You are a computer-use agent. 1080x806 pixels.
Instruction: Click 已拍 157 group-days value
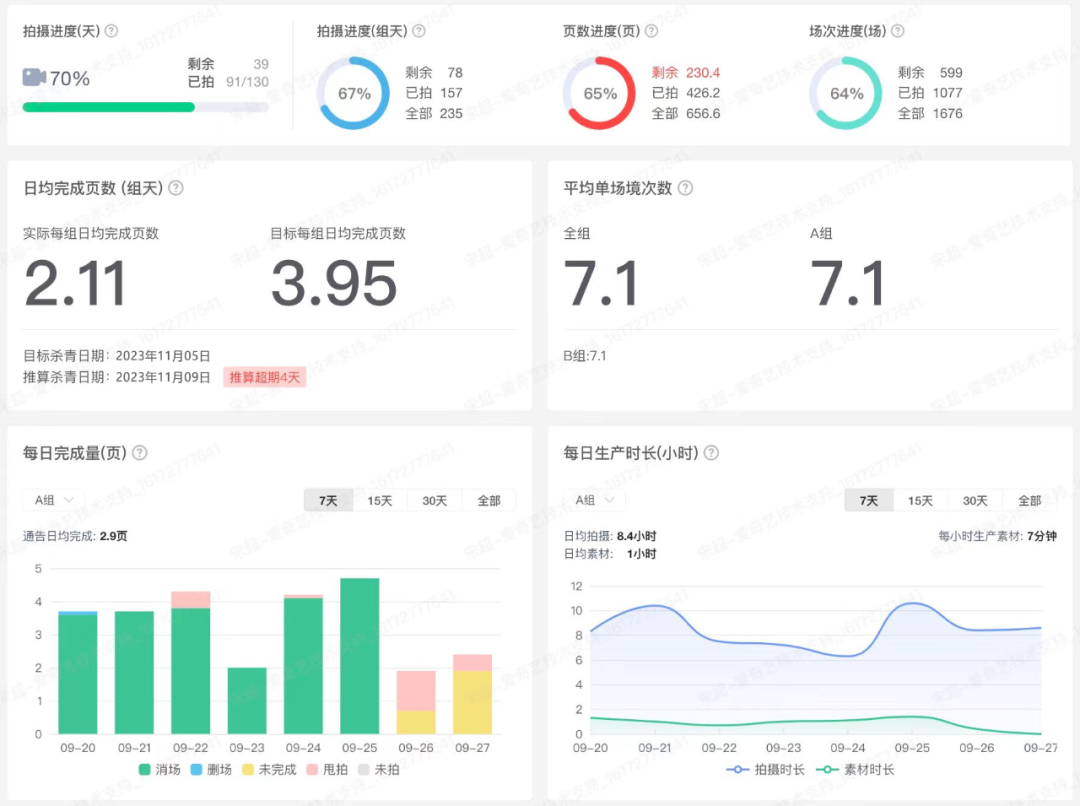[434, 93]
